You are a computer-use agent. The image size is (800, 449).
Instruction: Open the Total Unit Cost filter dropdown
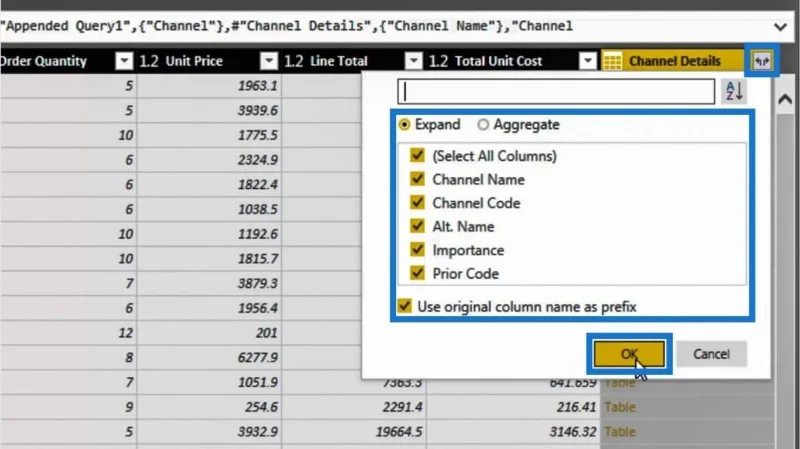click(x=588, y=61)
